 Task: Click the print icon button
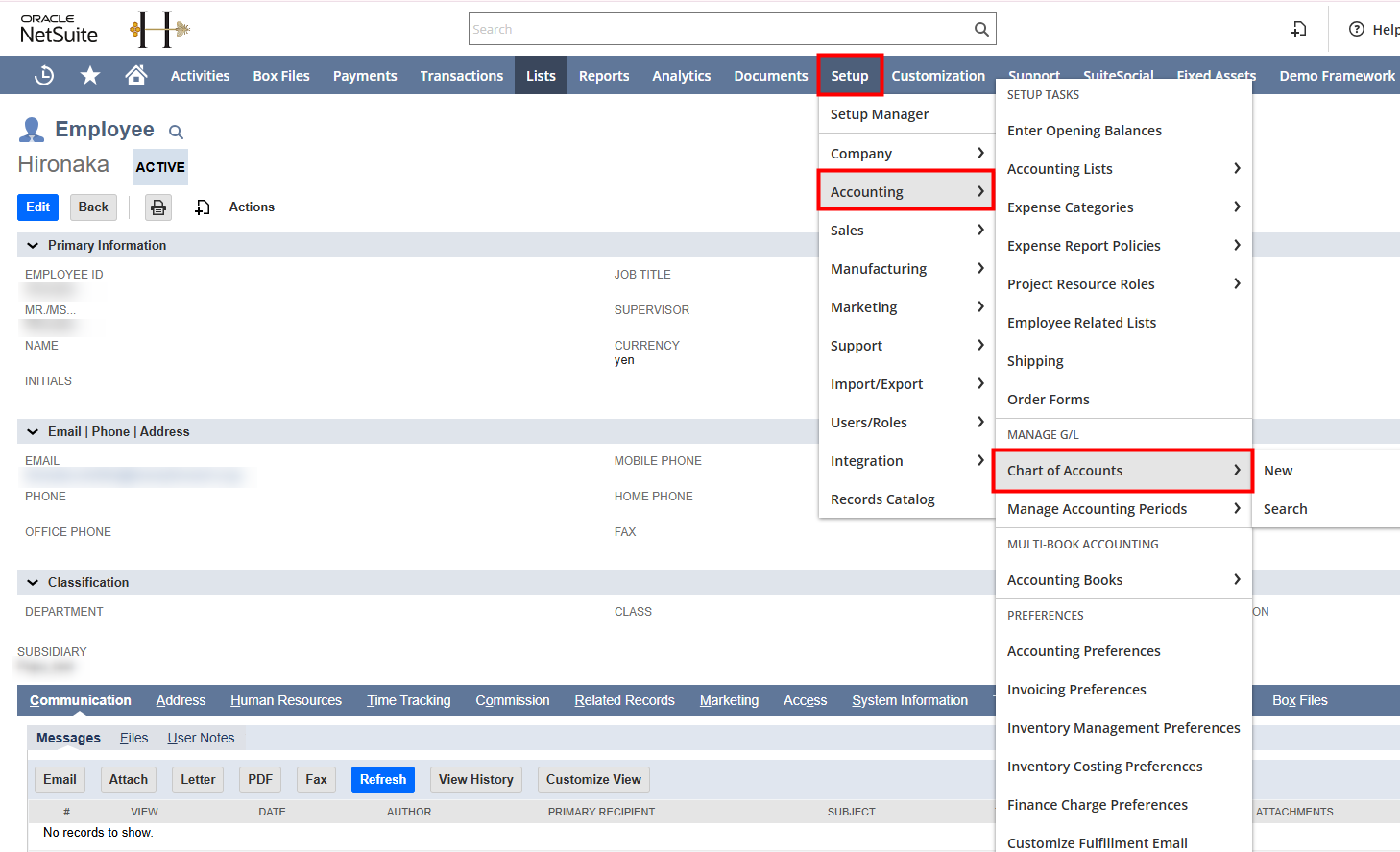[x=158, y=207]
